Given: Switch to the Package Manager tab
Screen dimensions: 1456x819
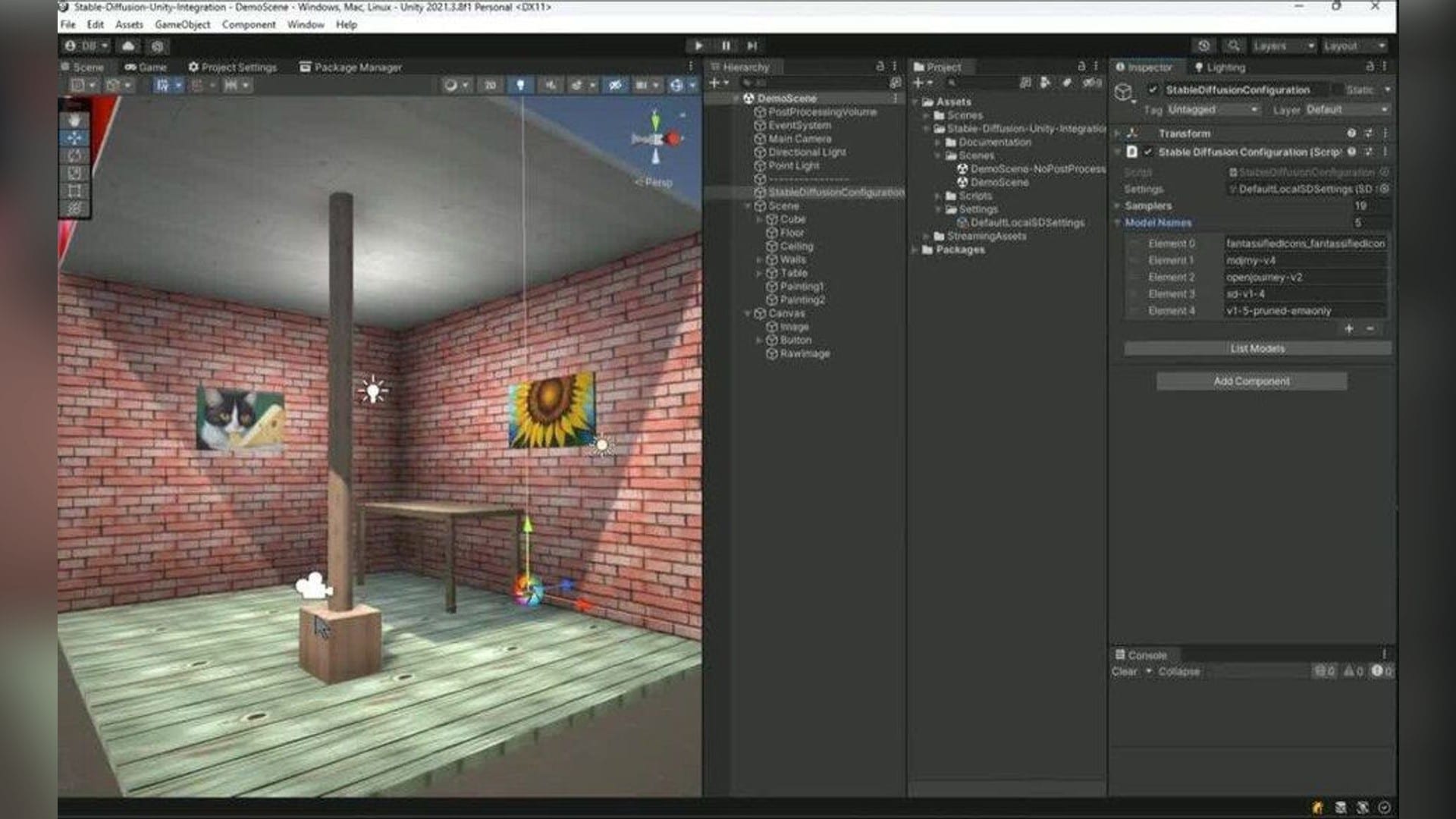Looking at the screenshot, I should tap(350, 67).
